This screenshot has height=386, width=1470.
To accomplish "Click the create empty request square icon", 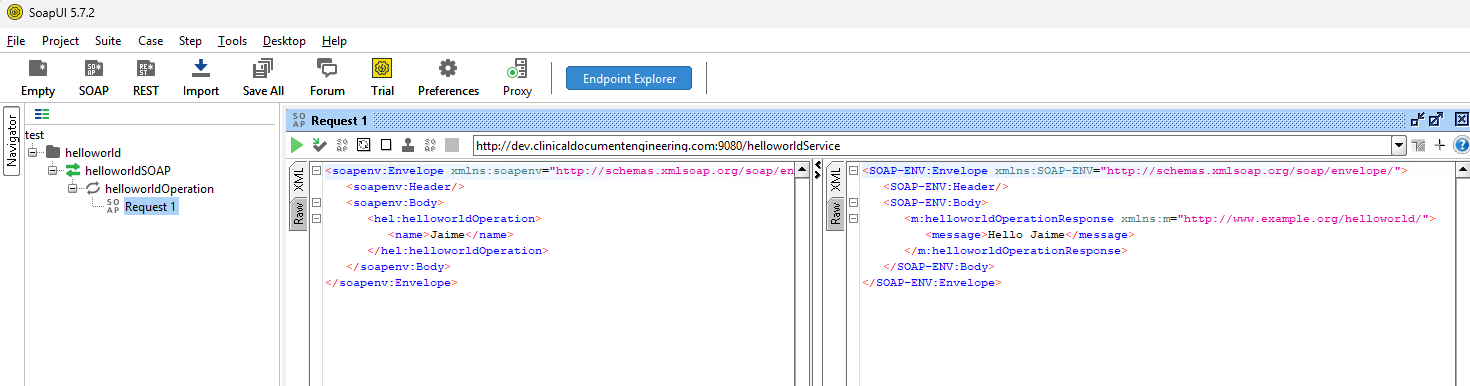I will 386,145.
